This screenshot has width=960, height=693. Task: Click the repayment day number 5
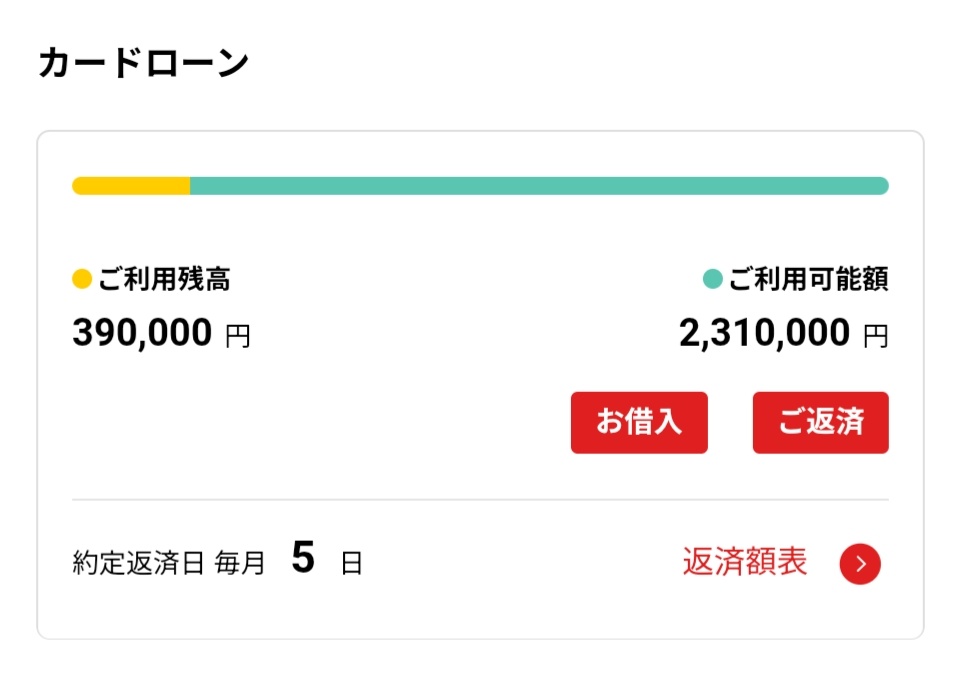pyautogui.click(x=303, y=559)
